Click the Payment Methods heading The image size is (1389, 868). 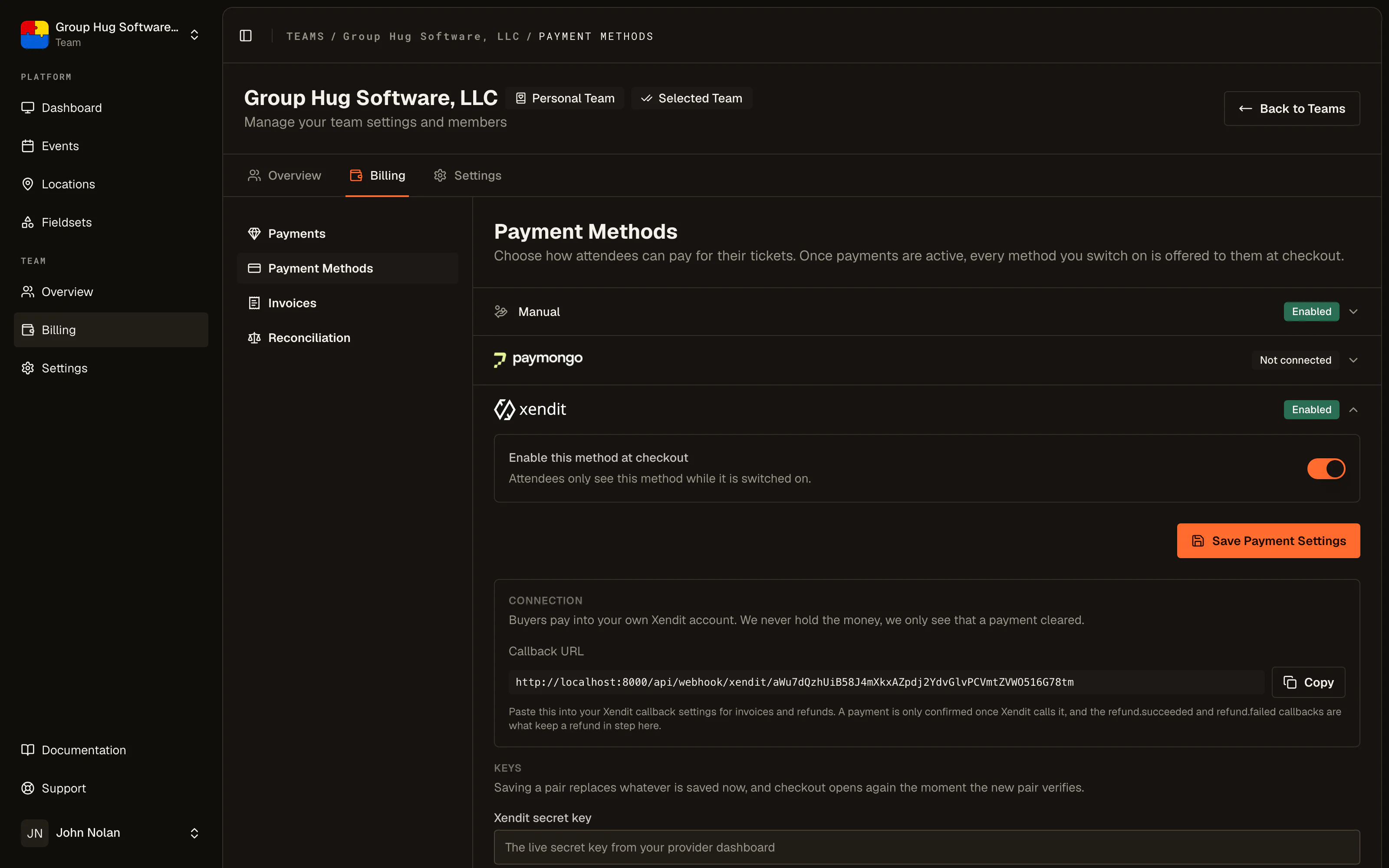[x=586, y=231]
